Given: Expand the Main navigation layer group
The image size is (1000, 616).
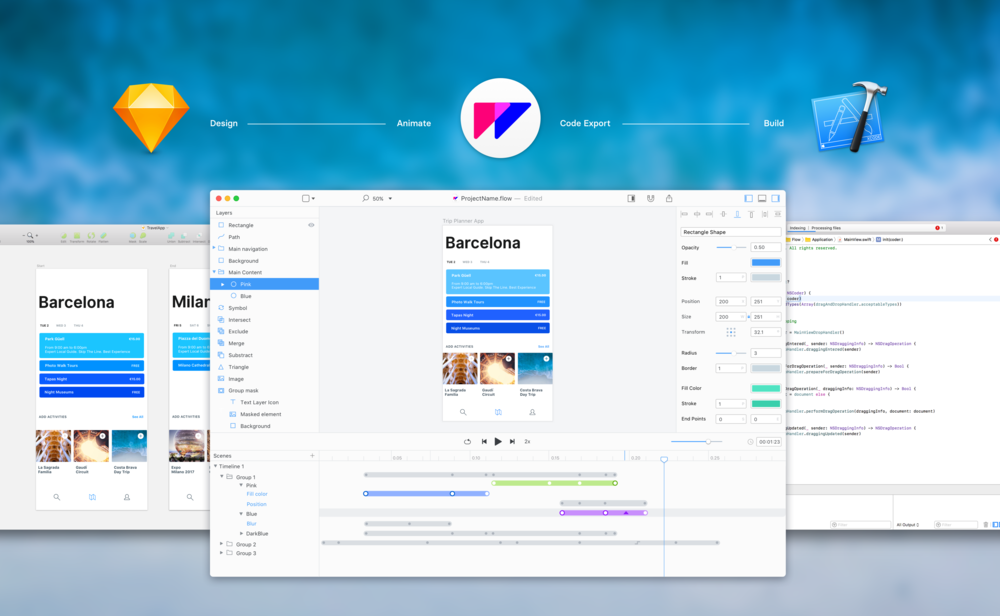Looking at the screenshot, I should click(x=214, y=248).
